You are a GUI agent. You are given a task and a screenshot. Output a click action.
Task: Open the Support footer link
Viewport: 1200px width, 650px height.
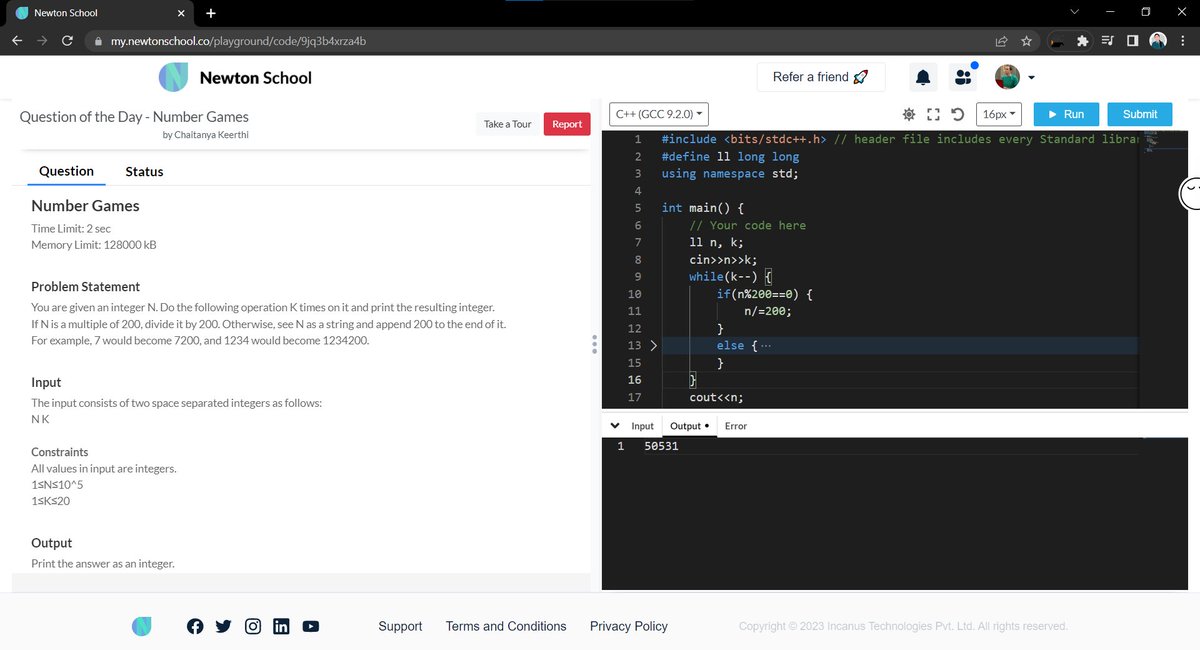coord(400,626)
